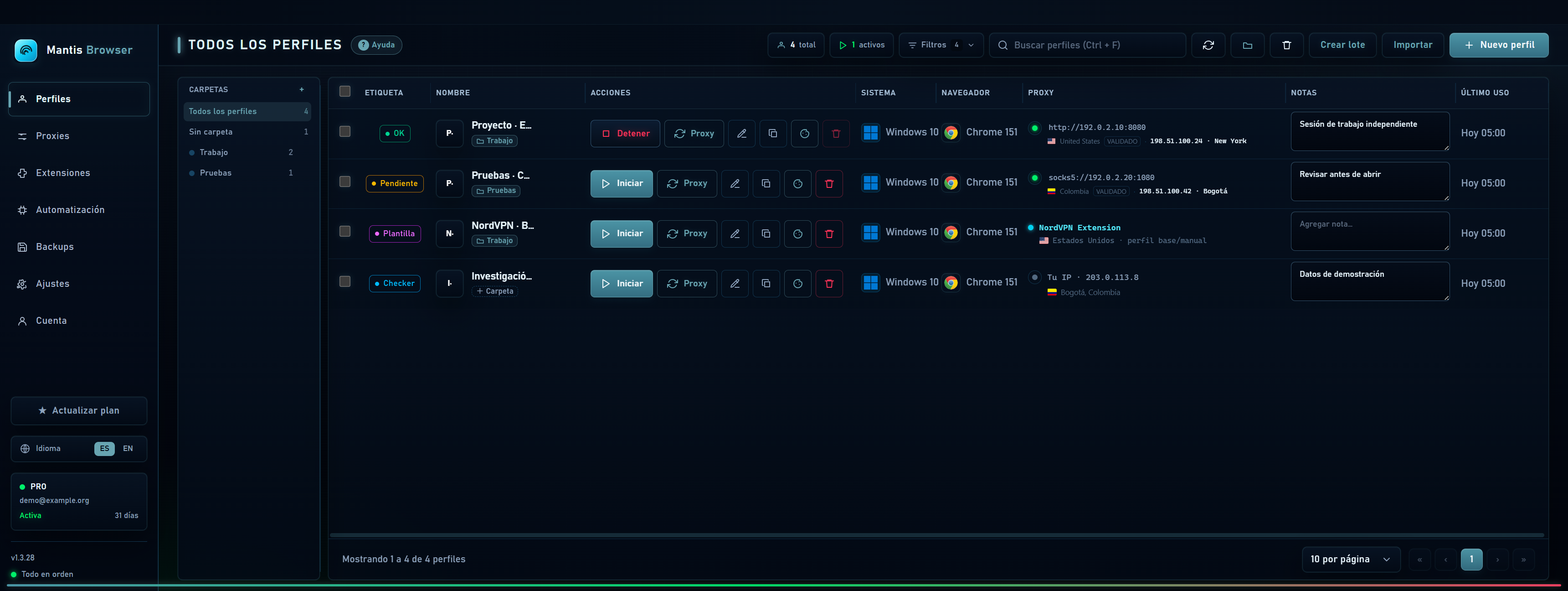
Task: Check the box for Proyecto profile row
Action: (345, 132)
